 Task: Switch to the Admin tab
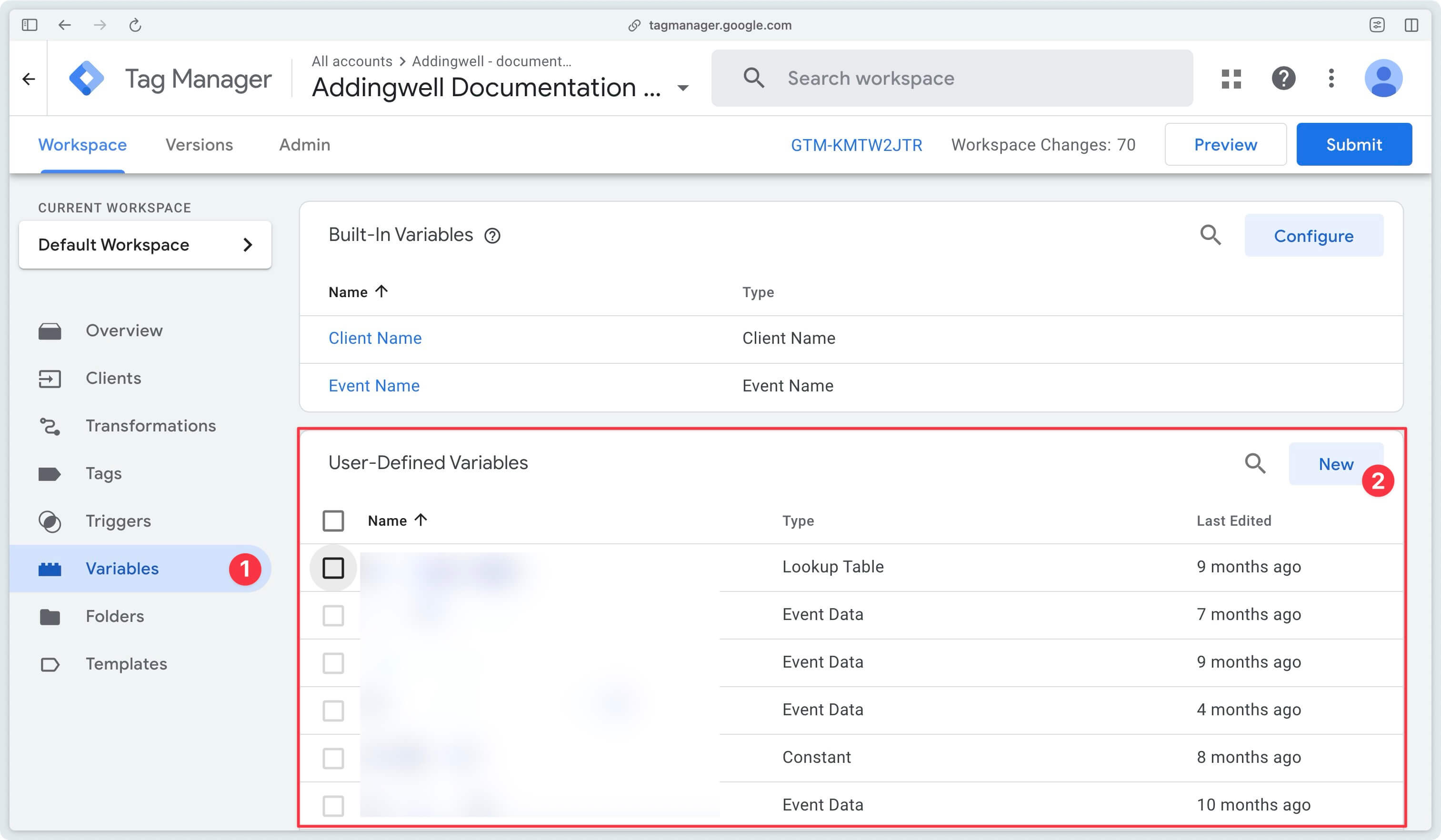pyautogui.click(x=304, y=145)
